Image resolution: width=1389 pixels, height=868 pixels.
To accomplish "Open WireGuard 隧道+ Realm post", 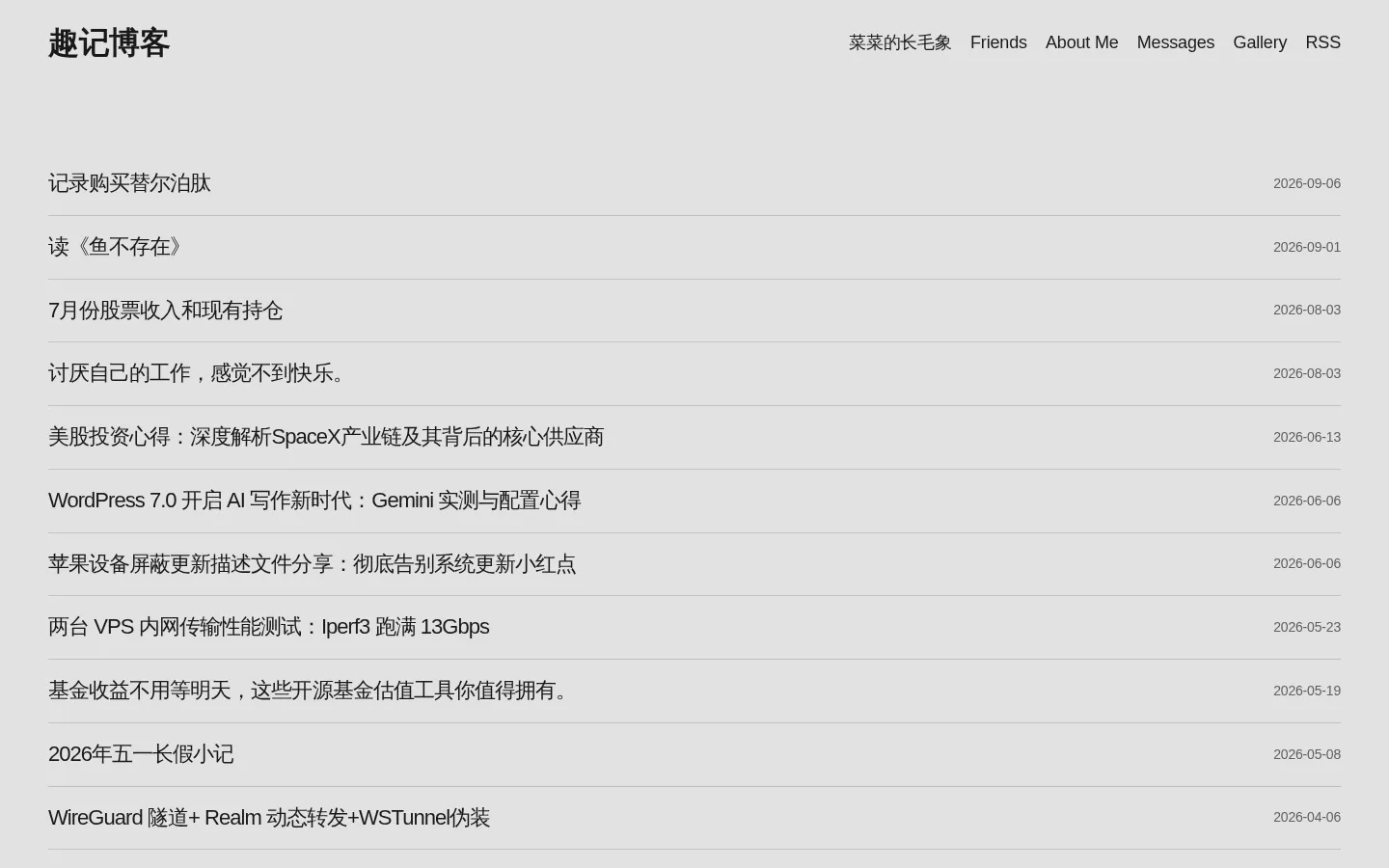I will click(x=269, y=818).
